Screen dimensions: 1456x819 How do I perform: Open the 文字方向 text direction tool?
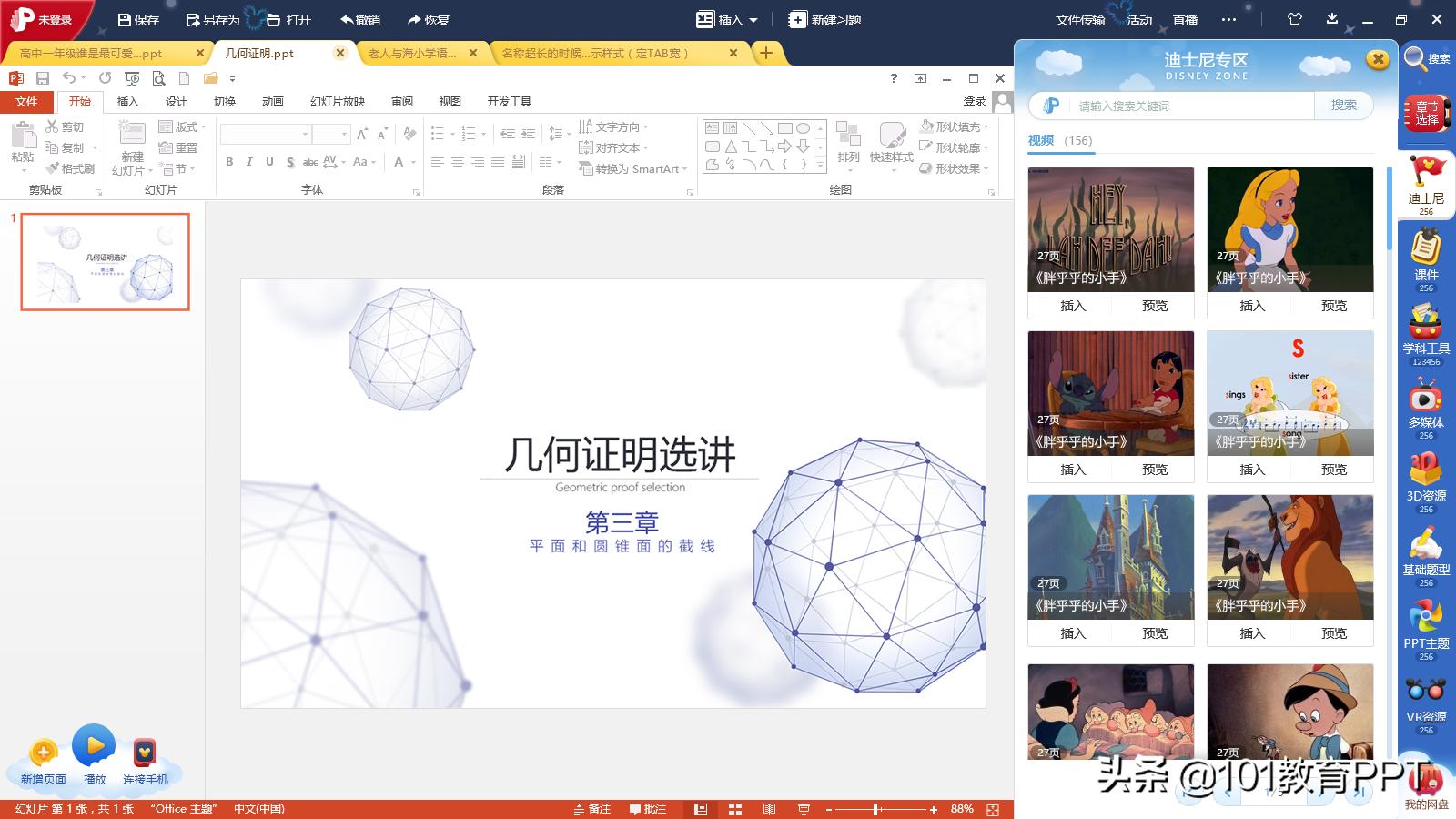[x=617, y=126]
